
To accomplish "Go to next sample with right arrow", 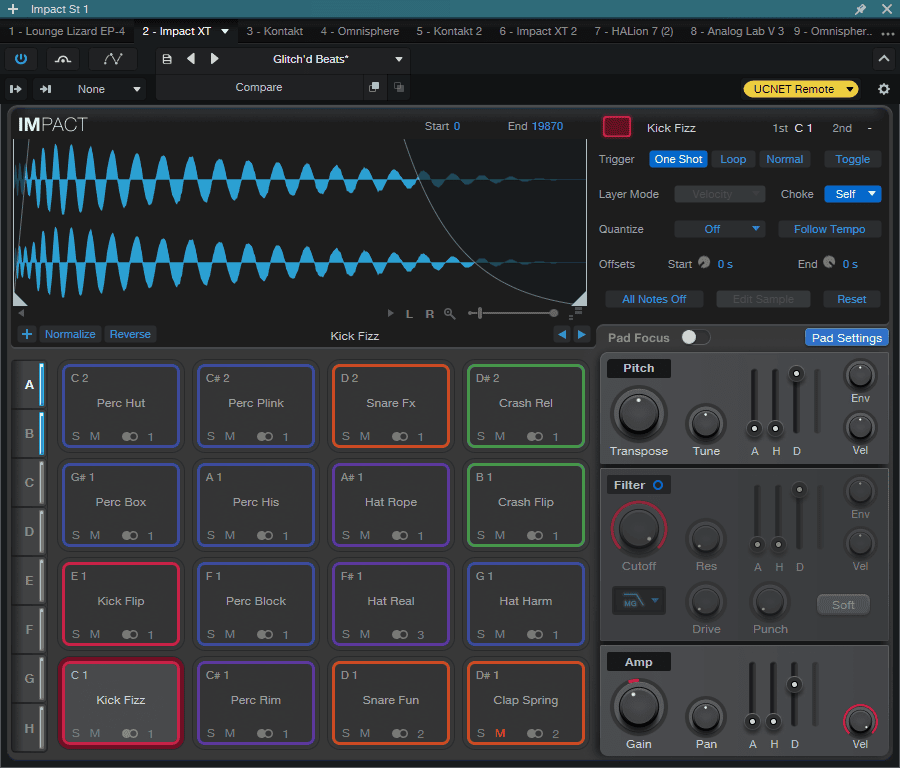I will (x=581, y=335).
